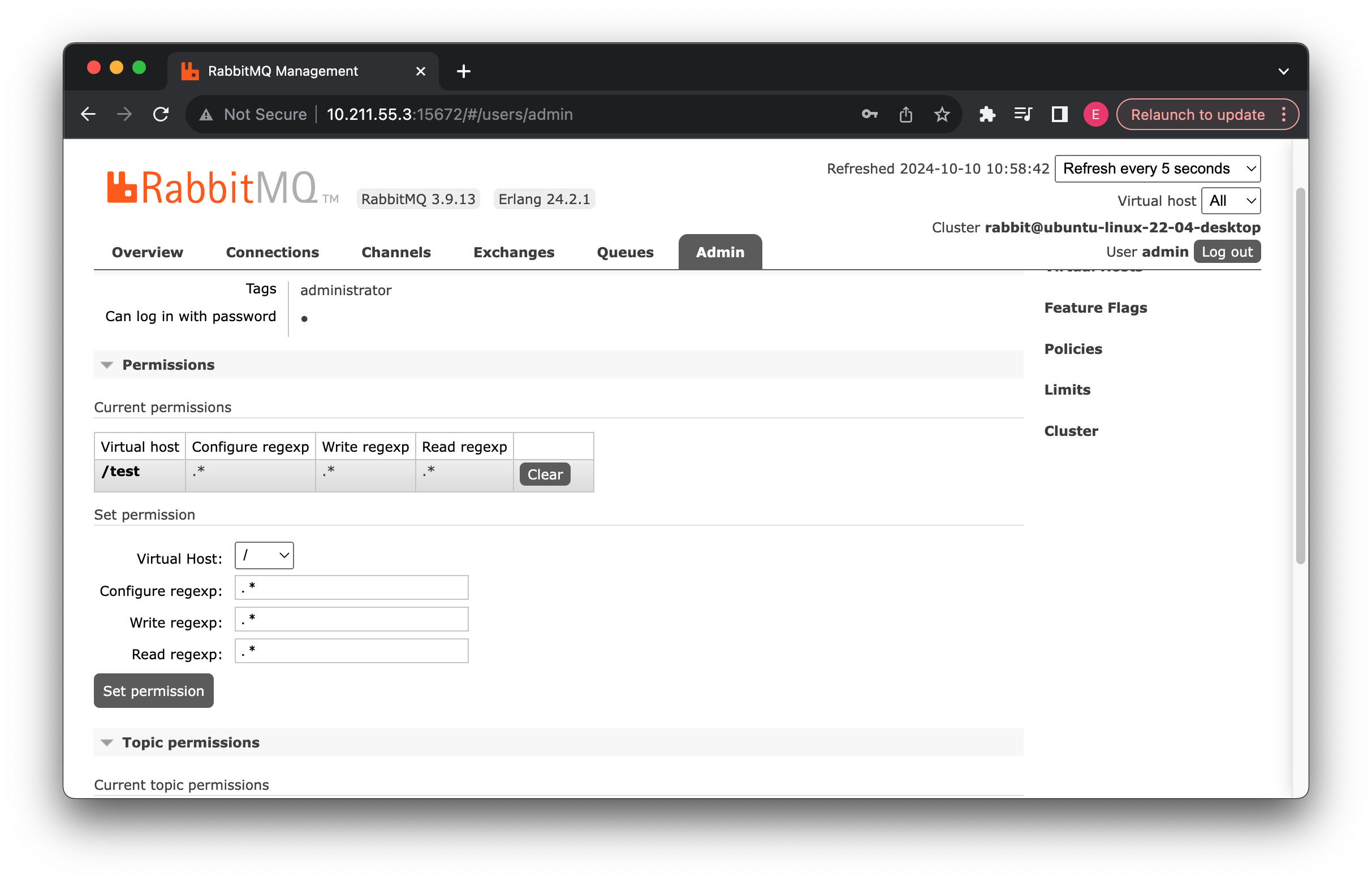Click the browser reload icon

[161, 115]
